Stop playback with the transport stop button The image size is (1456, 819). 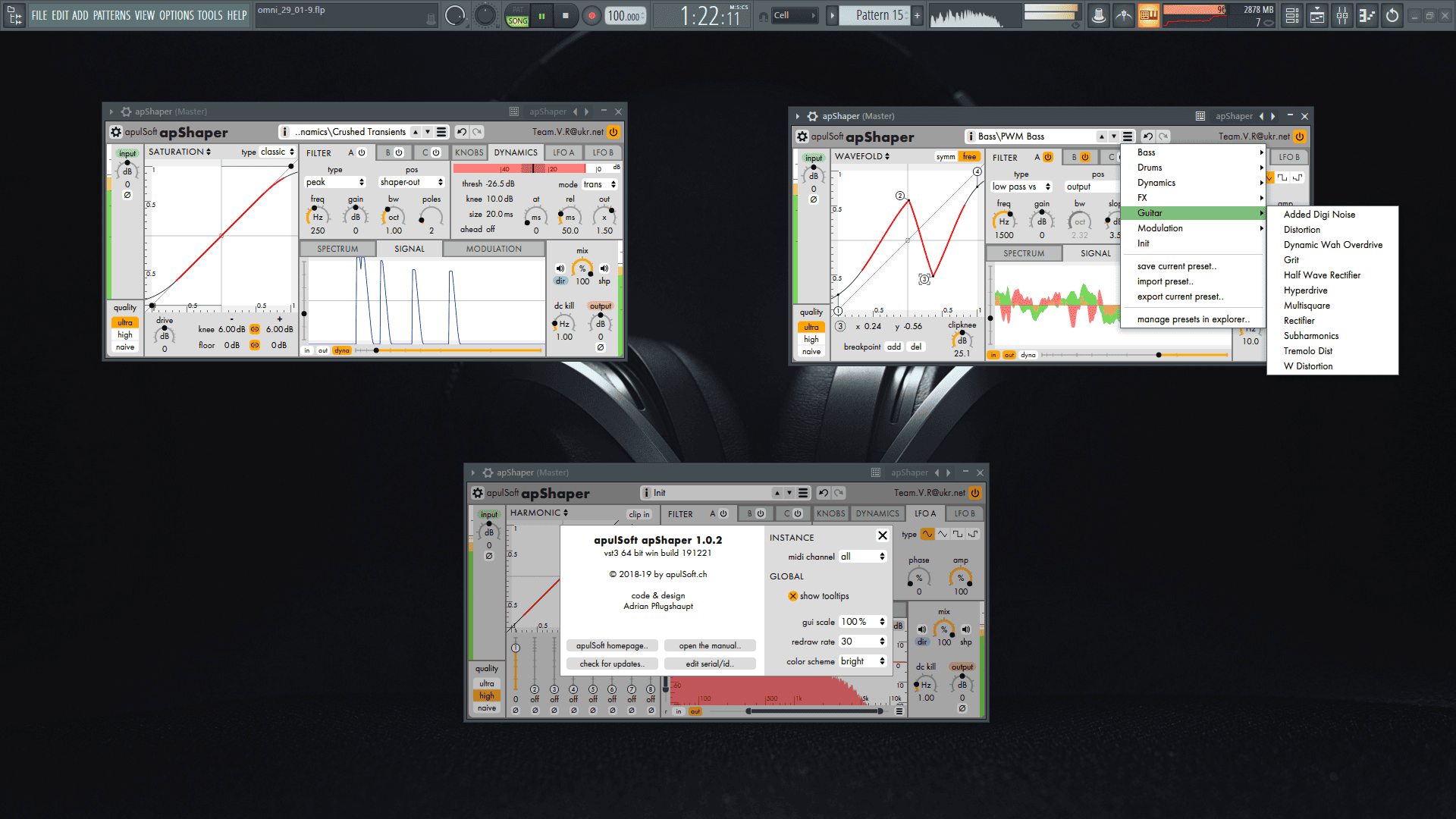coord(565,15)
